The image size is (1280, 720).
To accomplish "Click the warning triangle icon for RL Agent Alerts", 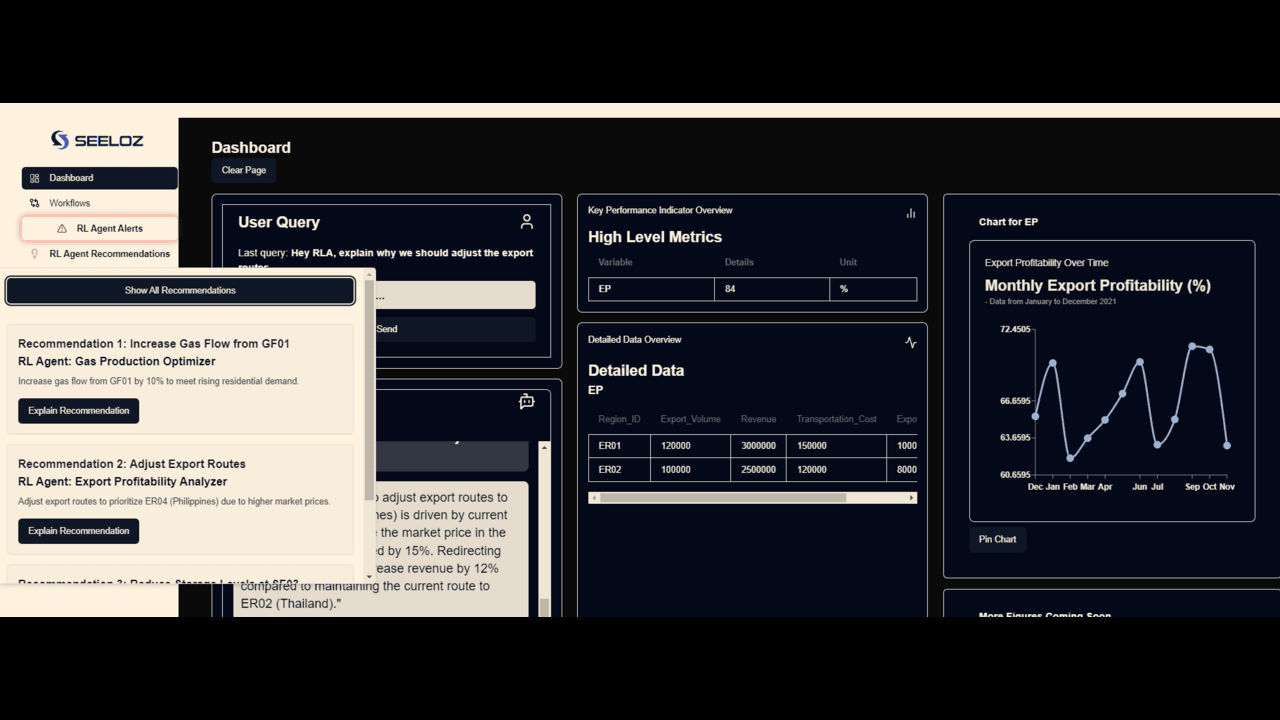I will (62, 229).
